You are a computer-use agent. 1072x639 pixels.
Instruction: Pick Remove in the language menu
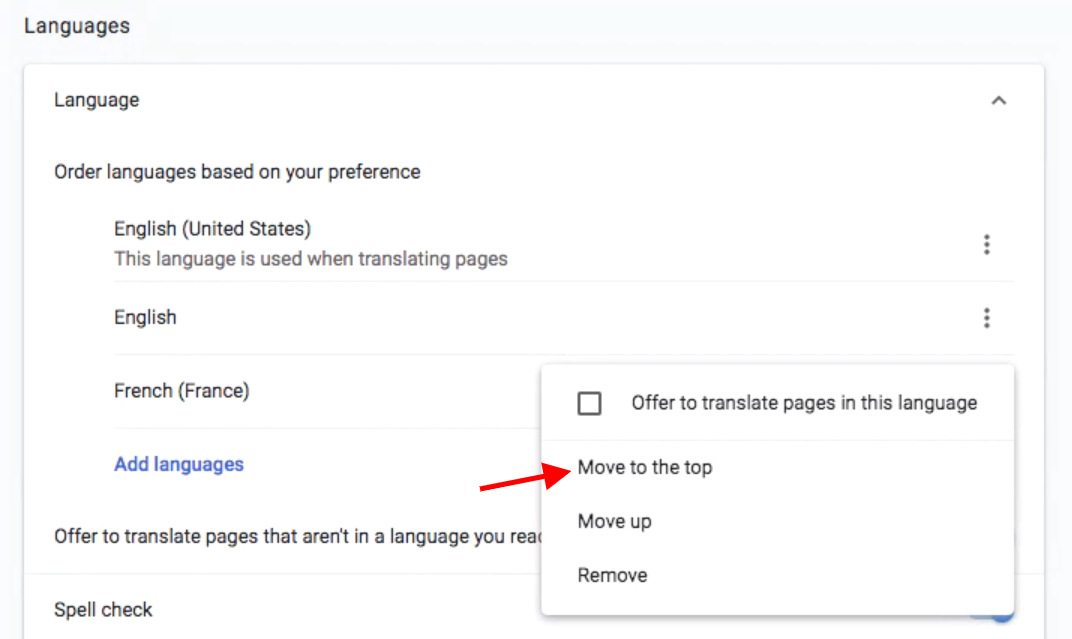coord(612,576)
